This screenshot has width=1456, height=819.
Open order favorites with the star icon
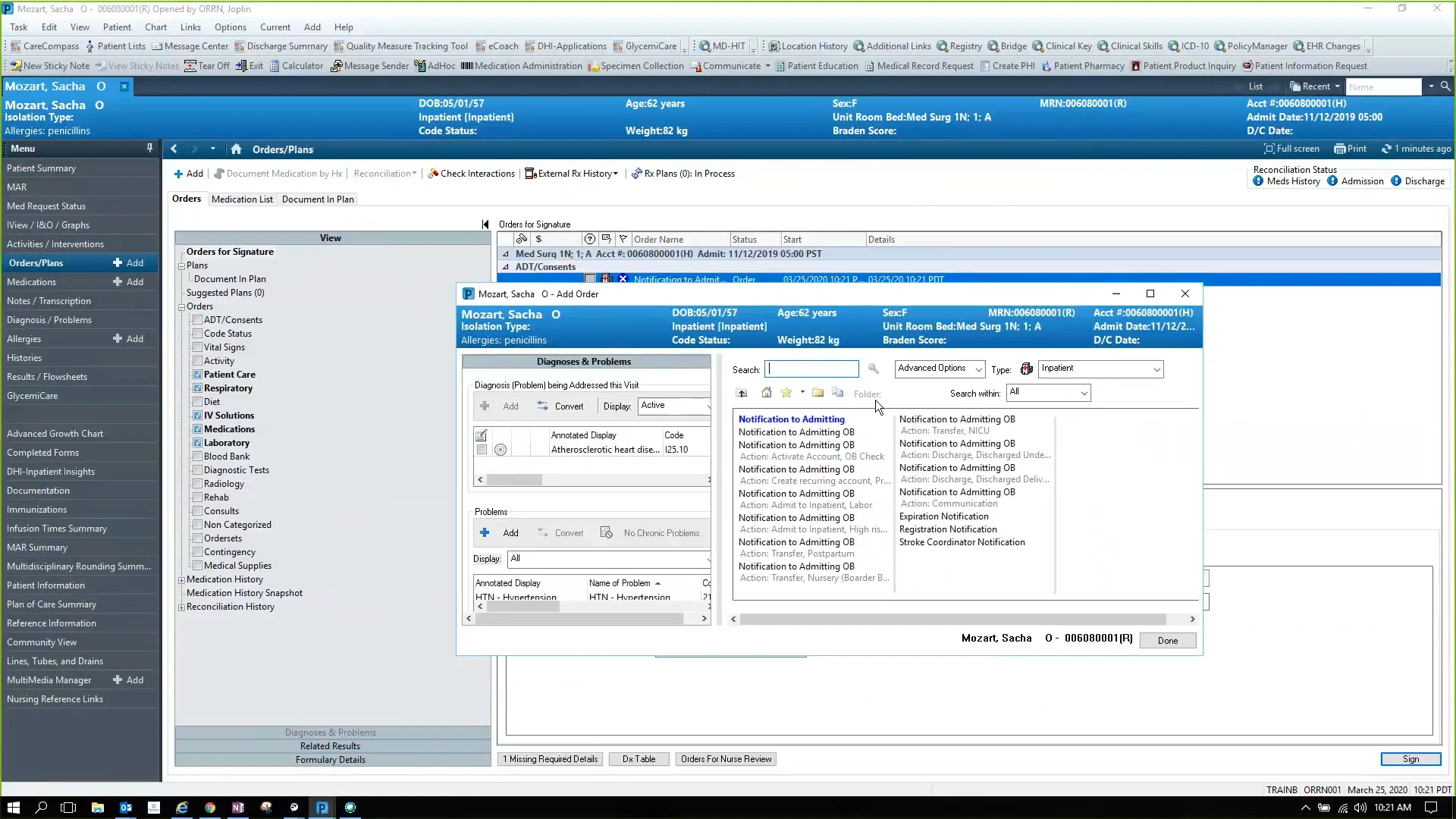tap(787, 393)
